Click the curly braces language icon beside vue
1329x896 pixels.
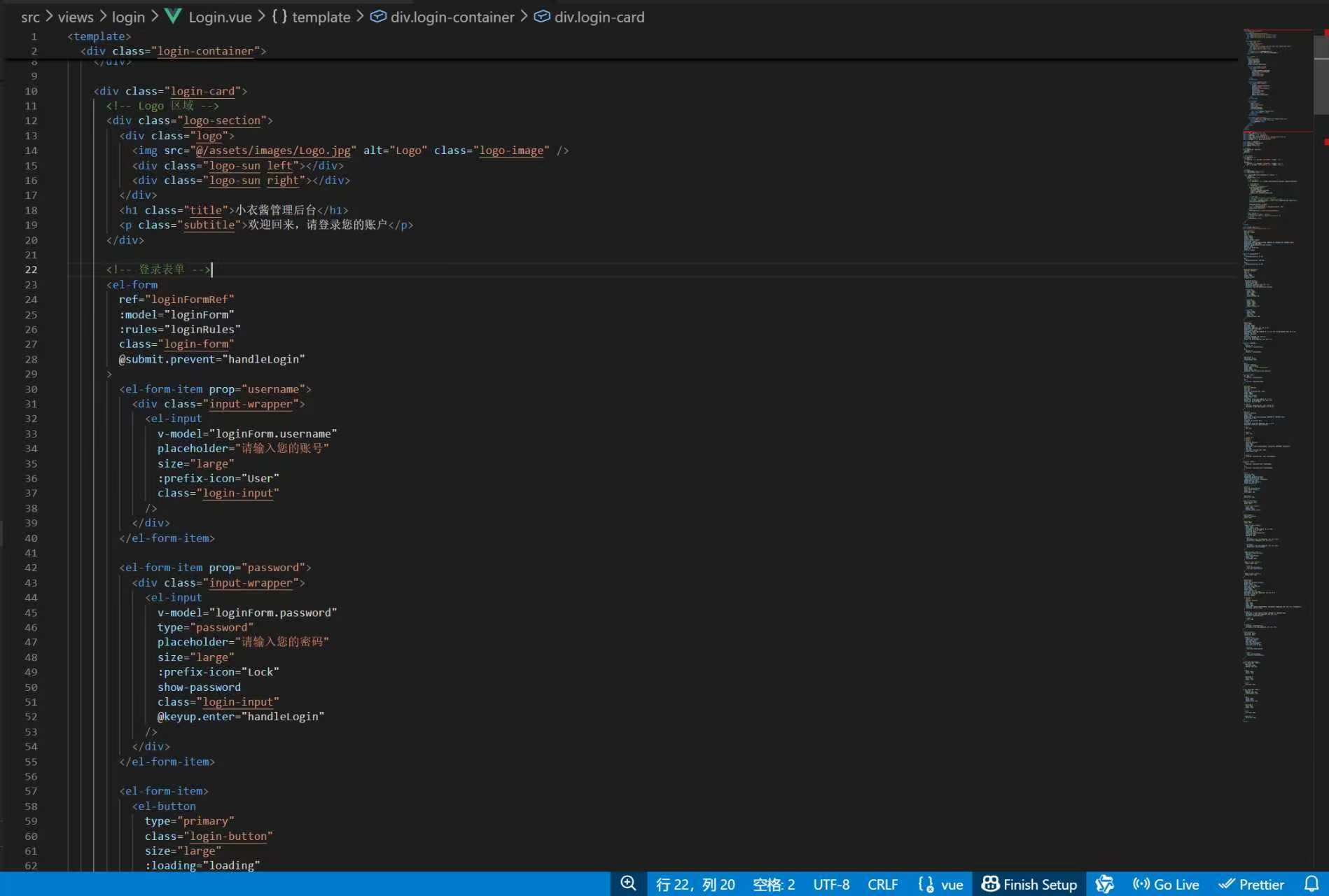926,884
